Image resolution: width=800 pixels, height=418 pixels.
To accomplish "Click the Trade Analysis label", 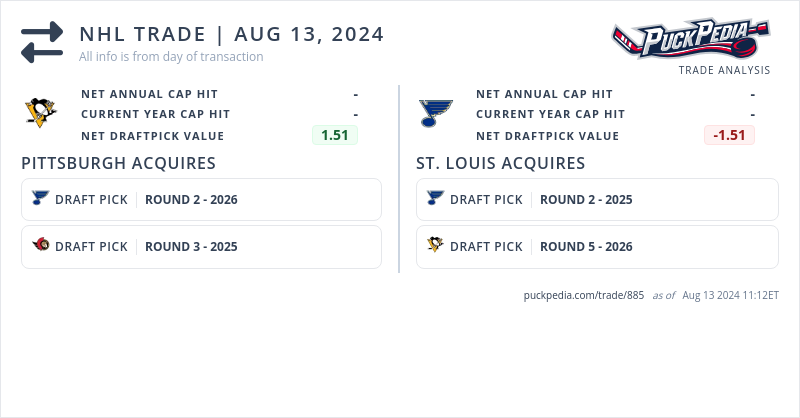I will coord(724,70).
